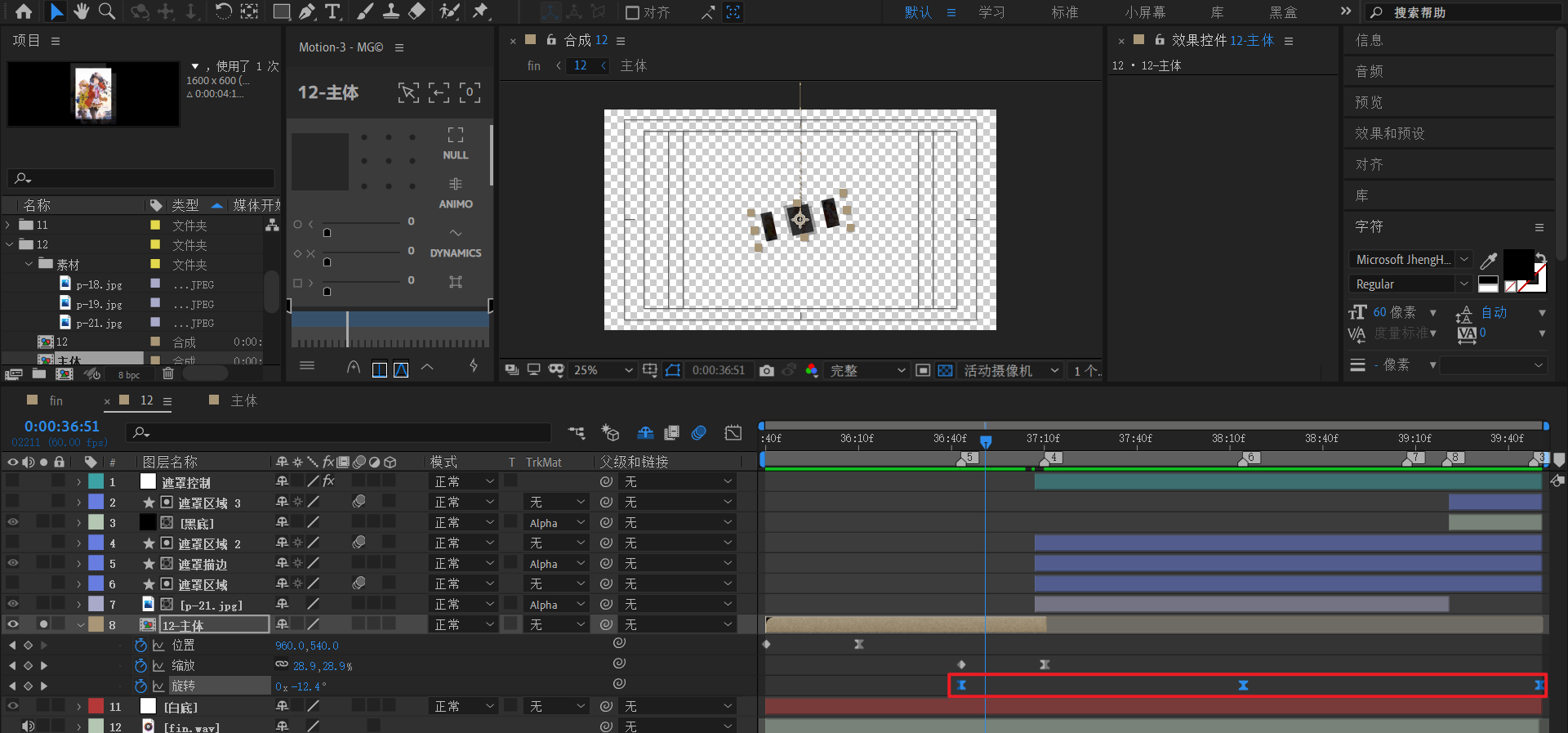Collapse the 素材 folder
Screen dimensions: 1568x733
pos(29,264)
